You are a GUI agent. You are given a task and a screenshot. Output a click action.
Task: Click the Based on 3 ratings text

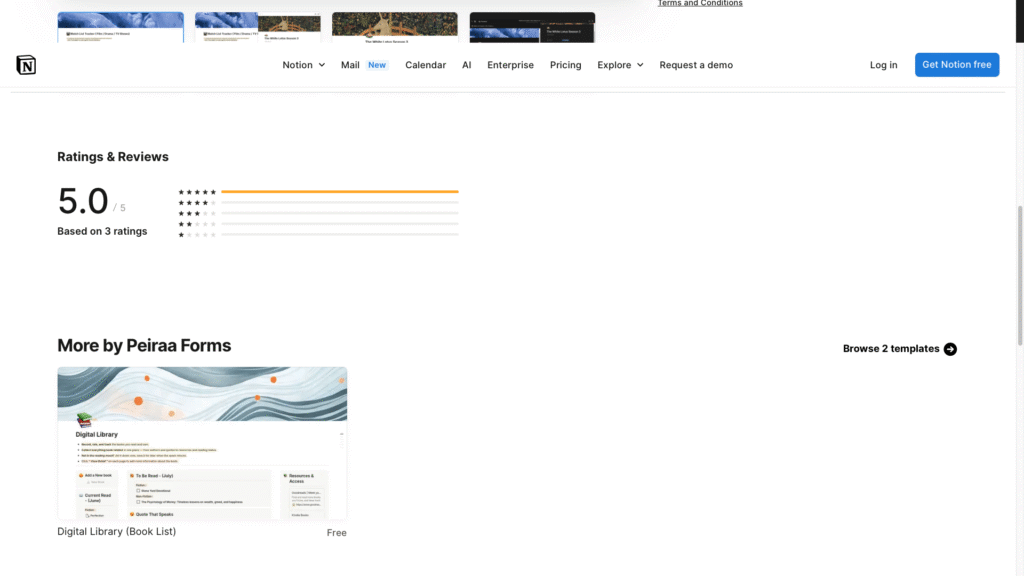tap(102, 231)
